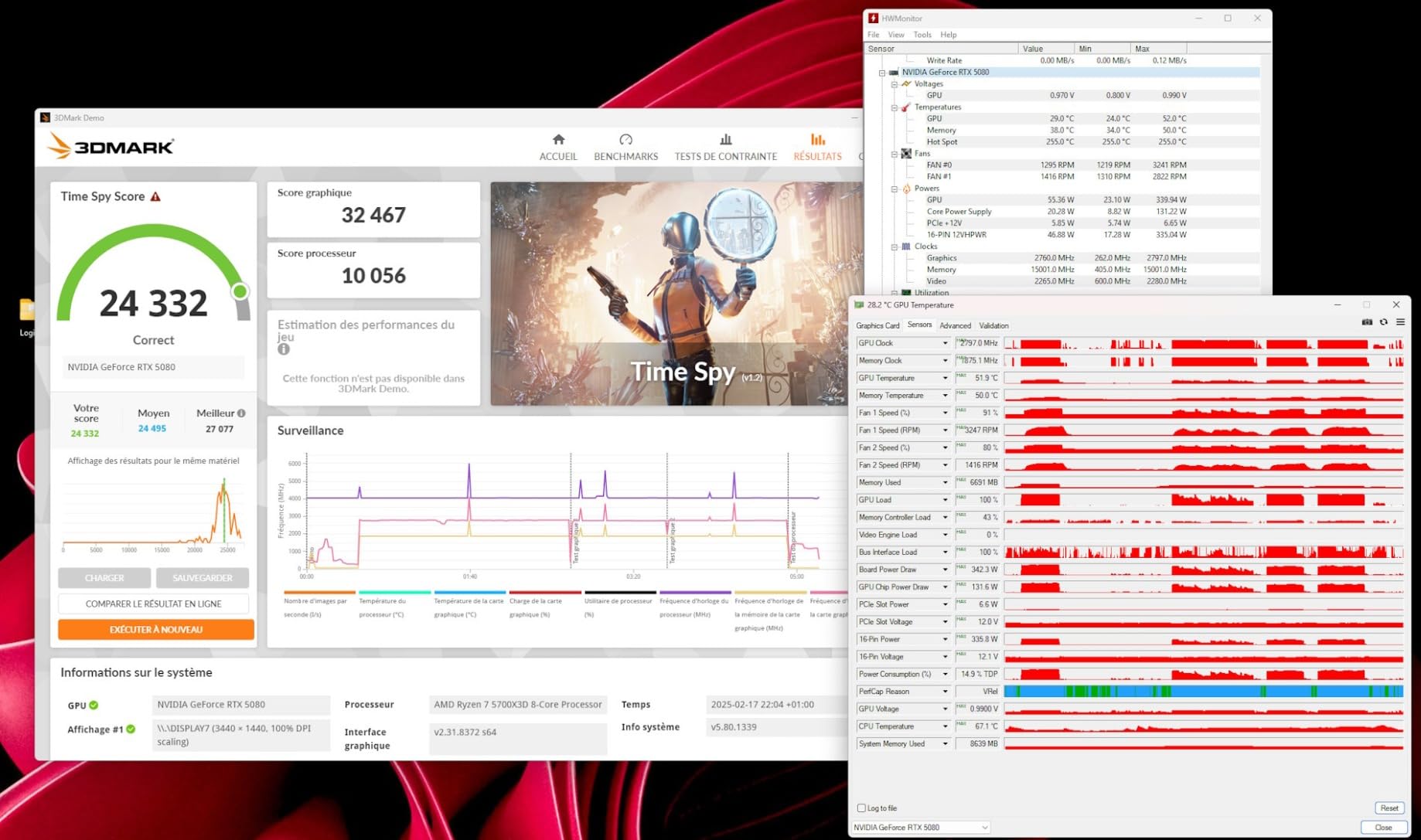Click the Fans category icon in HWMonitor
The height and width of the screenshot is (840, 1421).
[x=906, y=154]
